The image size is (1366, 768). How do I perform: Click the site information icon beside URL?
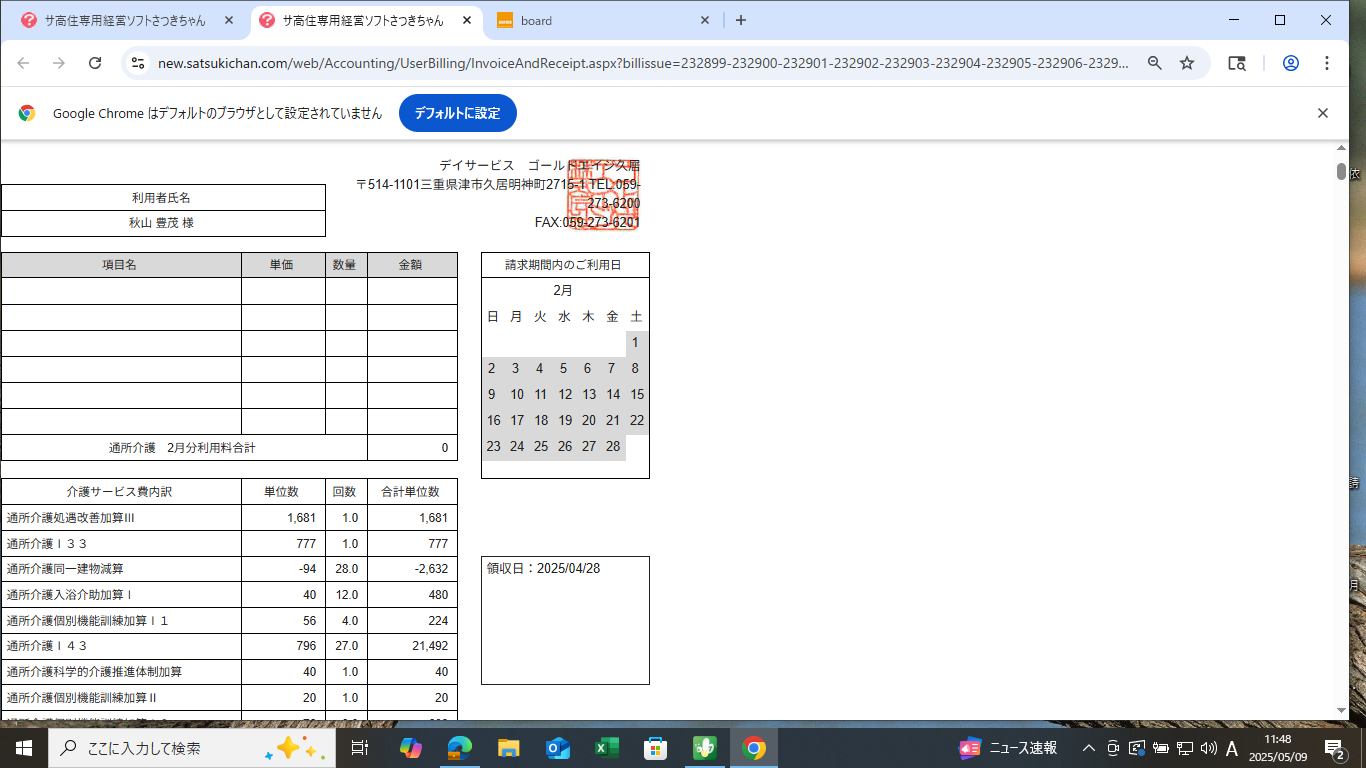139,63
